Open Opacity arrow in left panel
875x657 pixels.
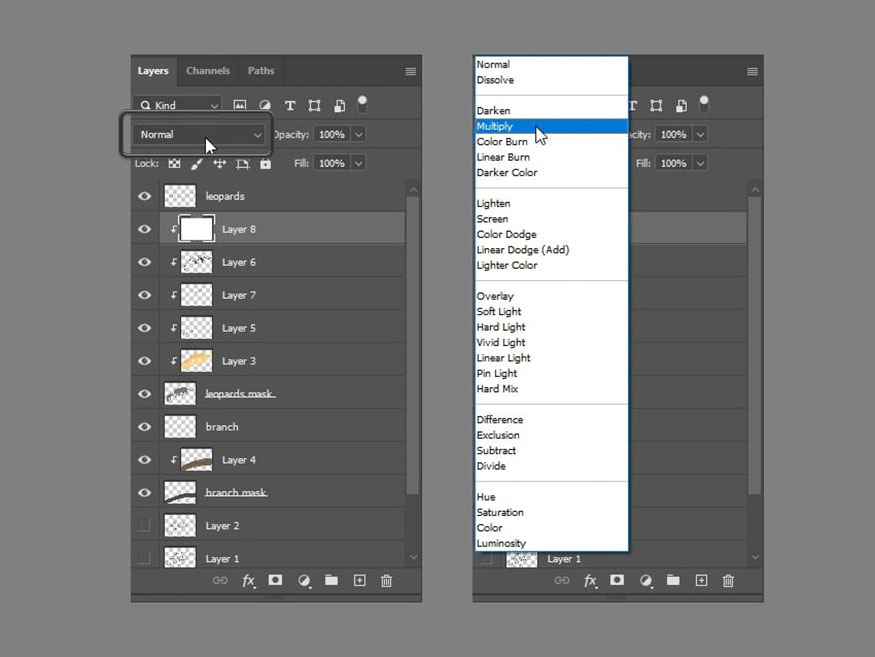click(x=359, y=135)
